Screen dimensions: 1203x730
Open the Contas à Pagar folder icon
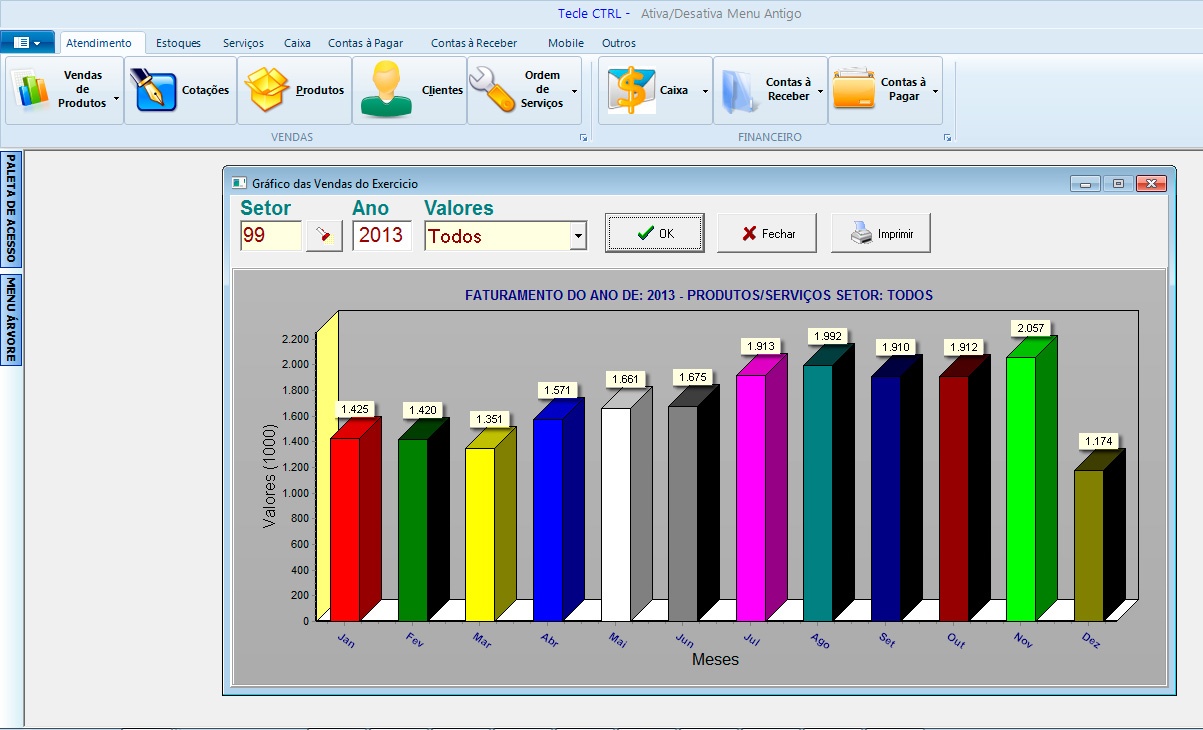coord(854,90)
